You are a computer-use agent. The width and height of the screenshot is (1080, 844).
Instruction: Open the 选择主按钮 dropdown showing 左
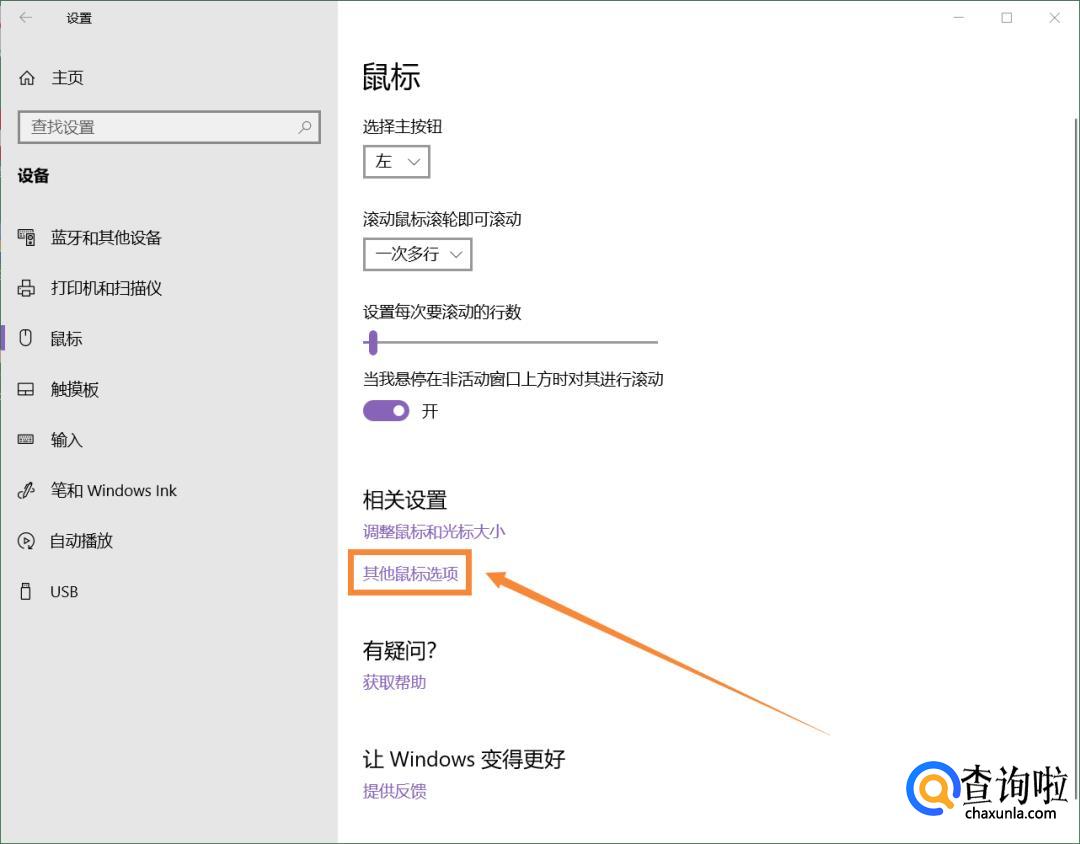(396, 162)
